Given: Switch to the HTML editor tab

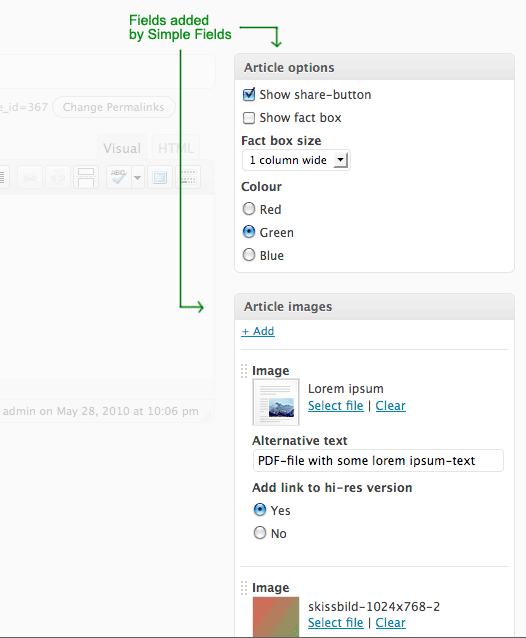Looking at the screenshot, I should click(x=176, y=148).
